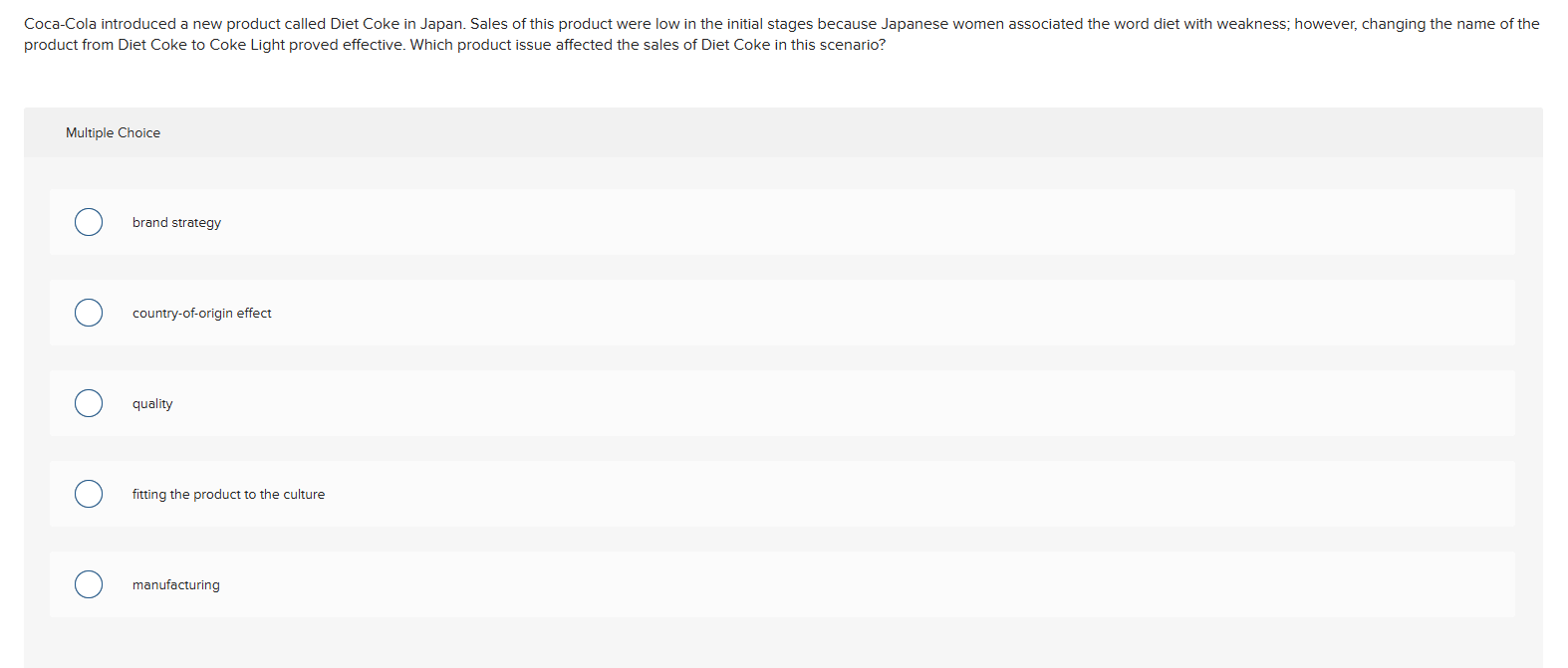
Task: Click the blank middle of the brand strategy row
Action: 797,222
